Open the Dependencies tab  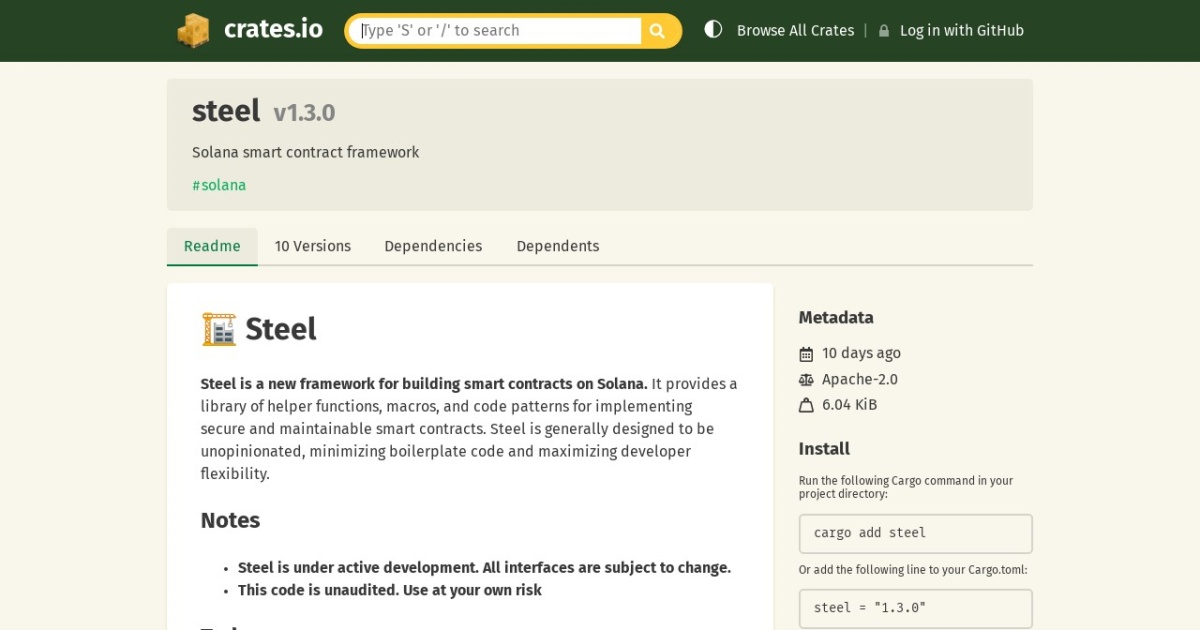tap(433, 246)
